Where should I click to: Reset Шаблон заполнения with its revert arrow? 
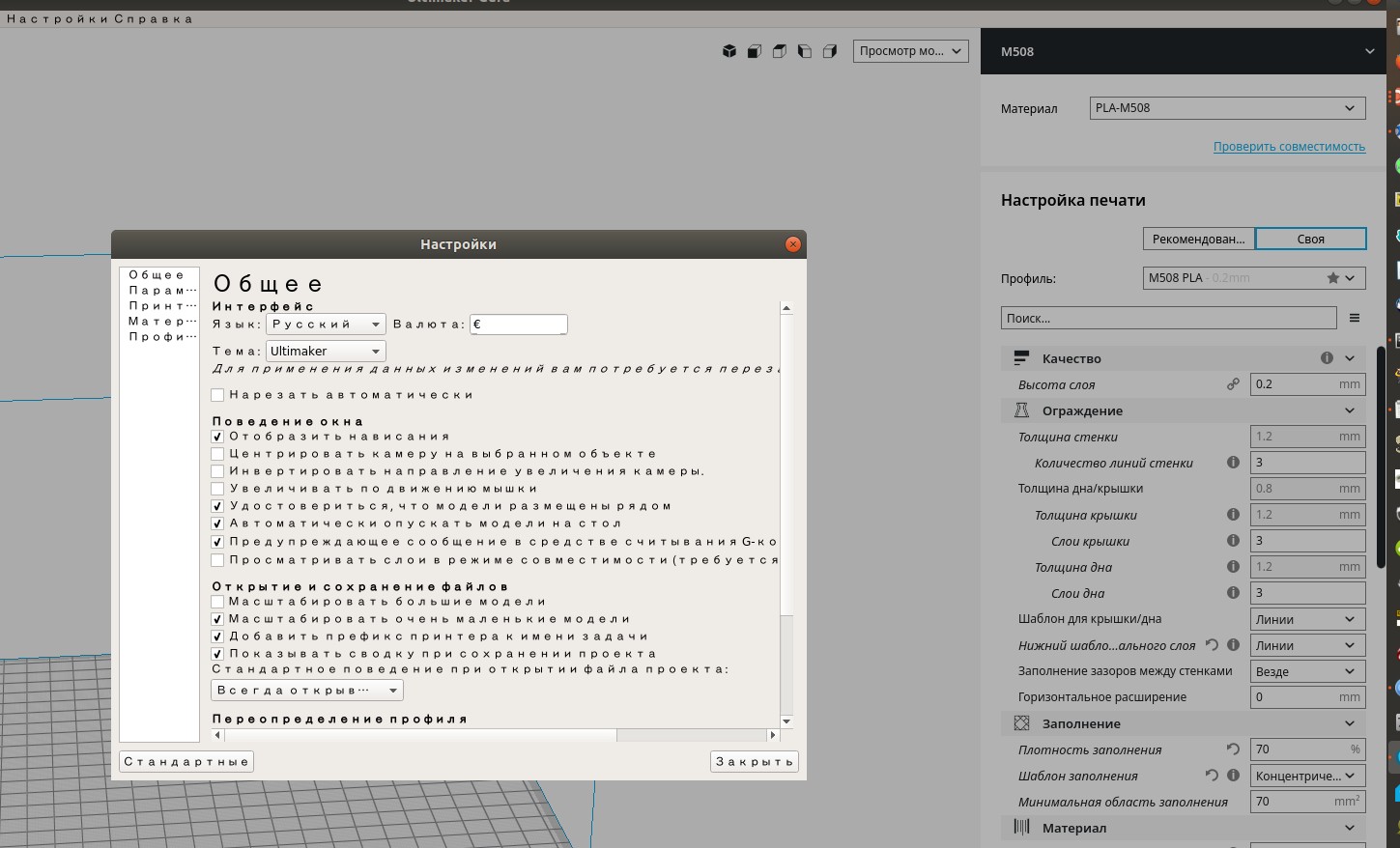1213,776
